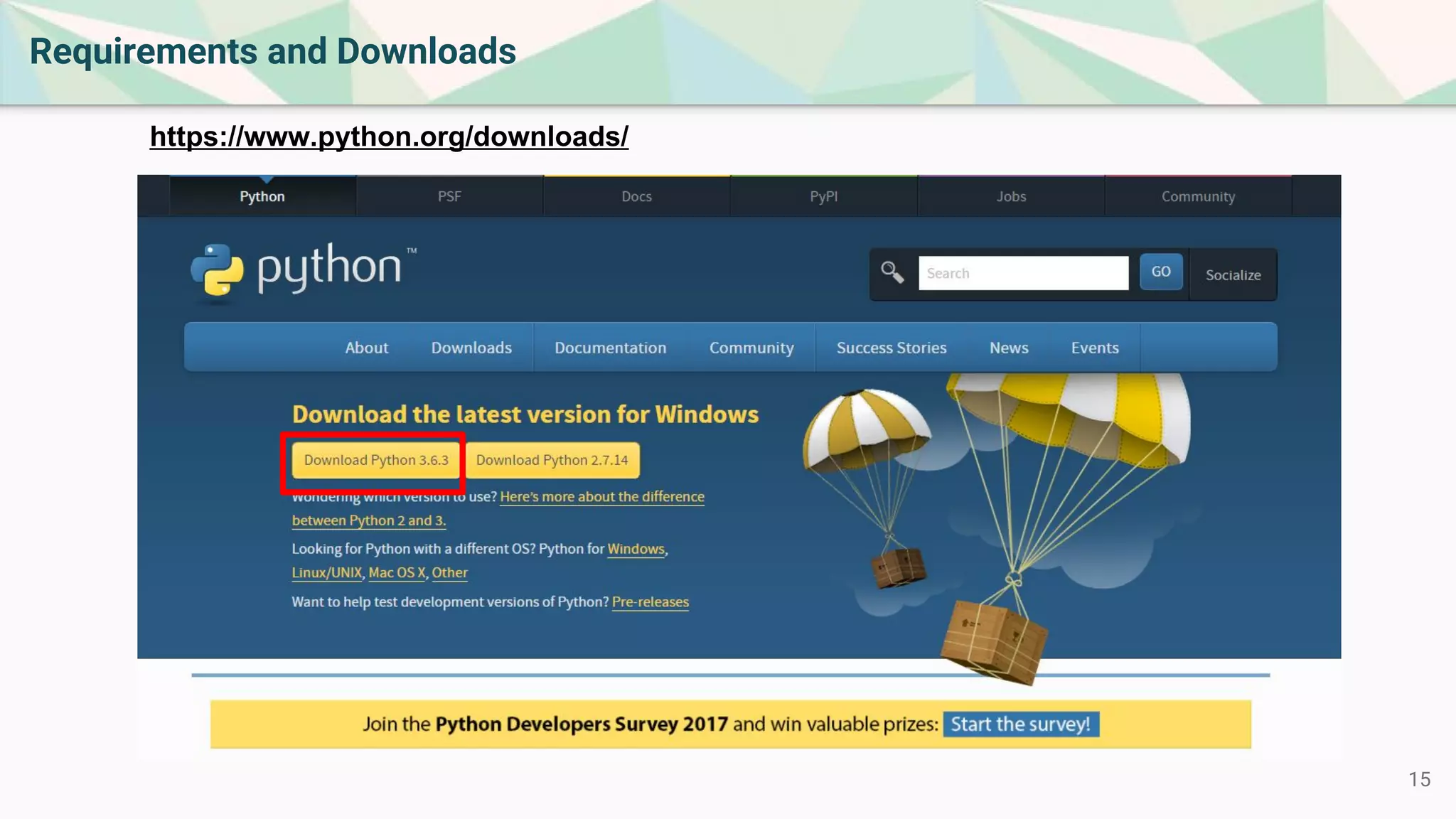Open the Jobs top tab
Screen dimensions: 1456x819
[1011, 196]
